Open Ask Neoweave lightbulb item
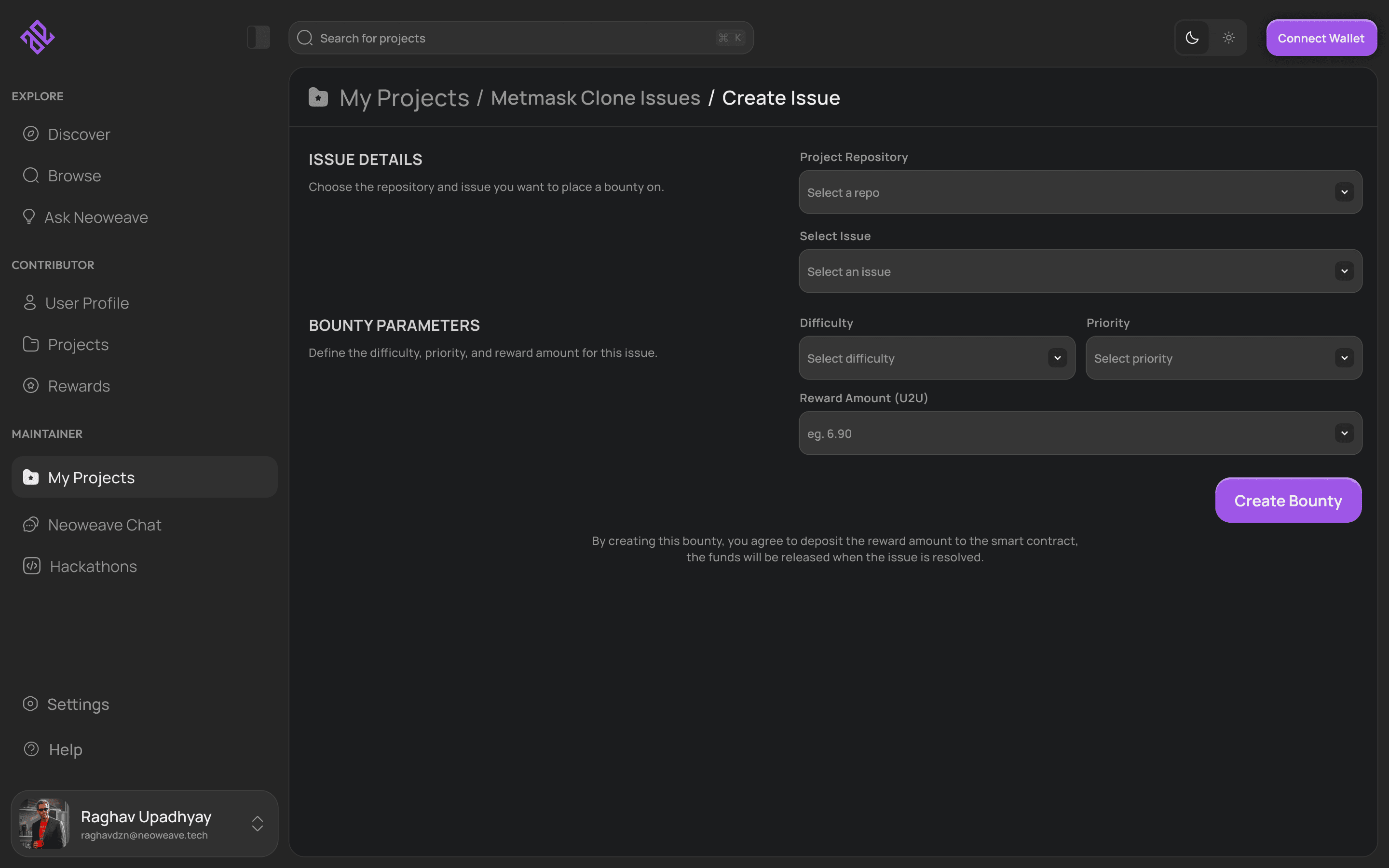Image resolution: width=1389 pixels, height=868 pixels. pos(96,217)
